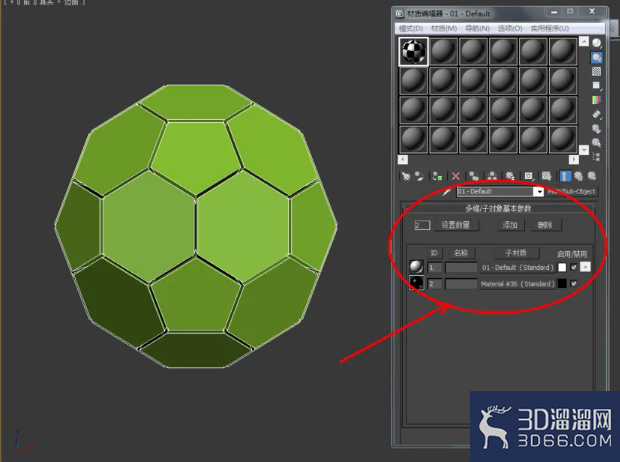620x462 pixels.
Task: Click the ID field showing 1
Action: 435,268
